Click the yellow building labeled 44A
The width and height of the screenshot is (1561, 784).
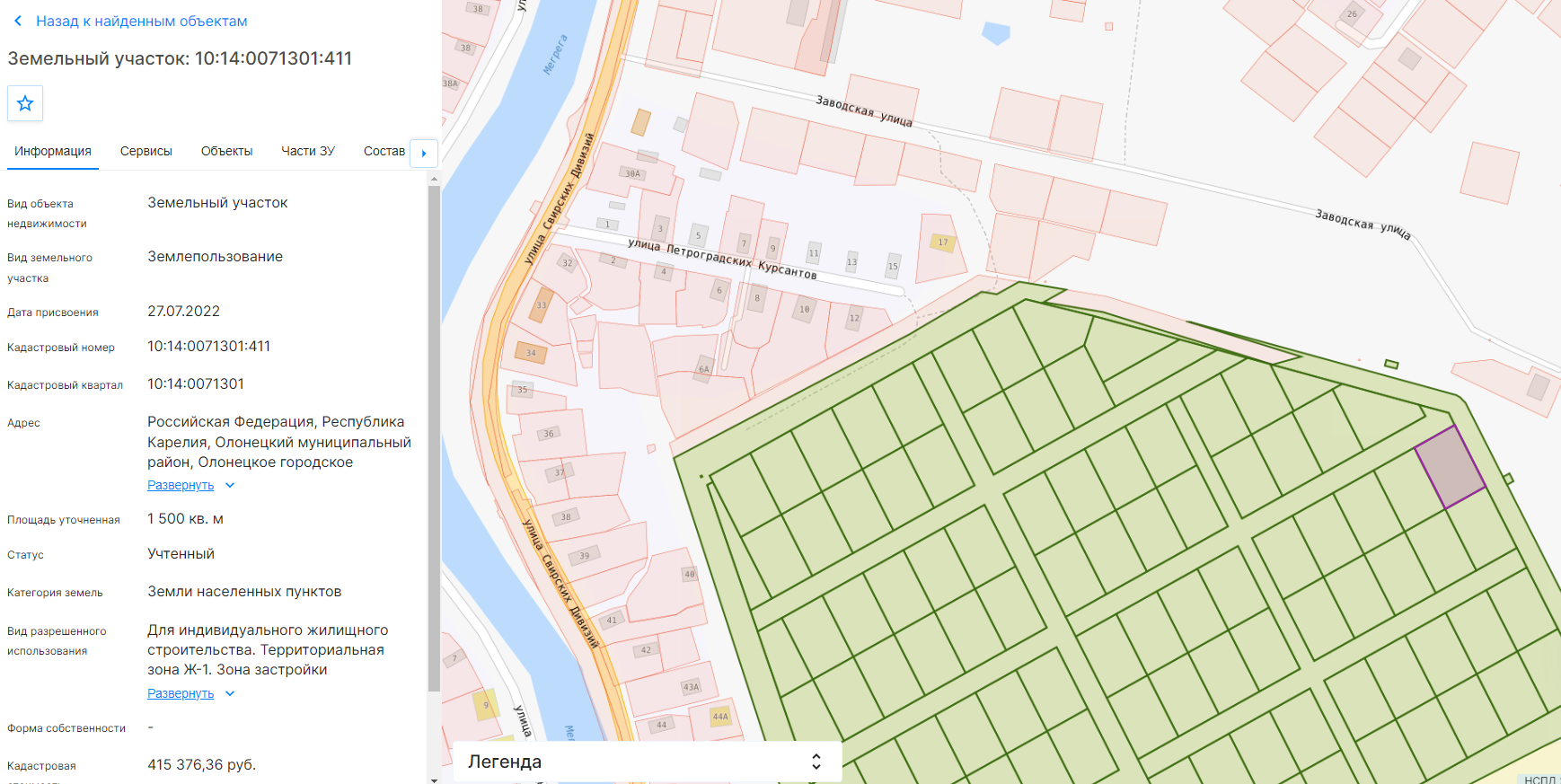(x=720, y=716)
